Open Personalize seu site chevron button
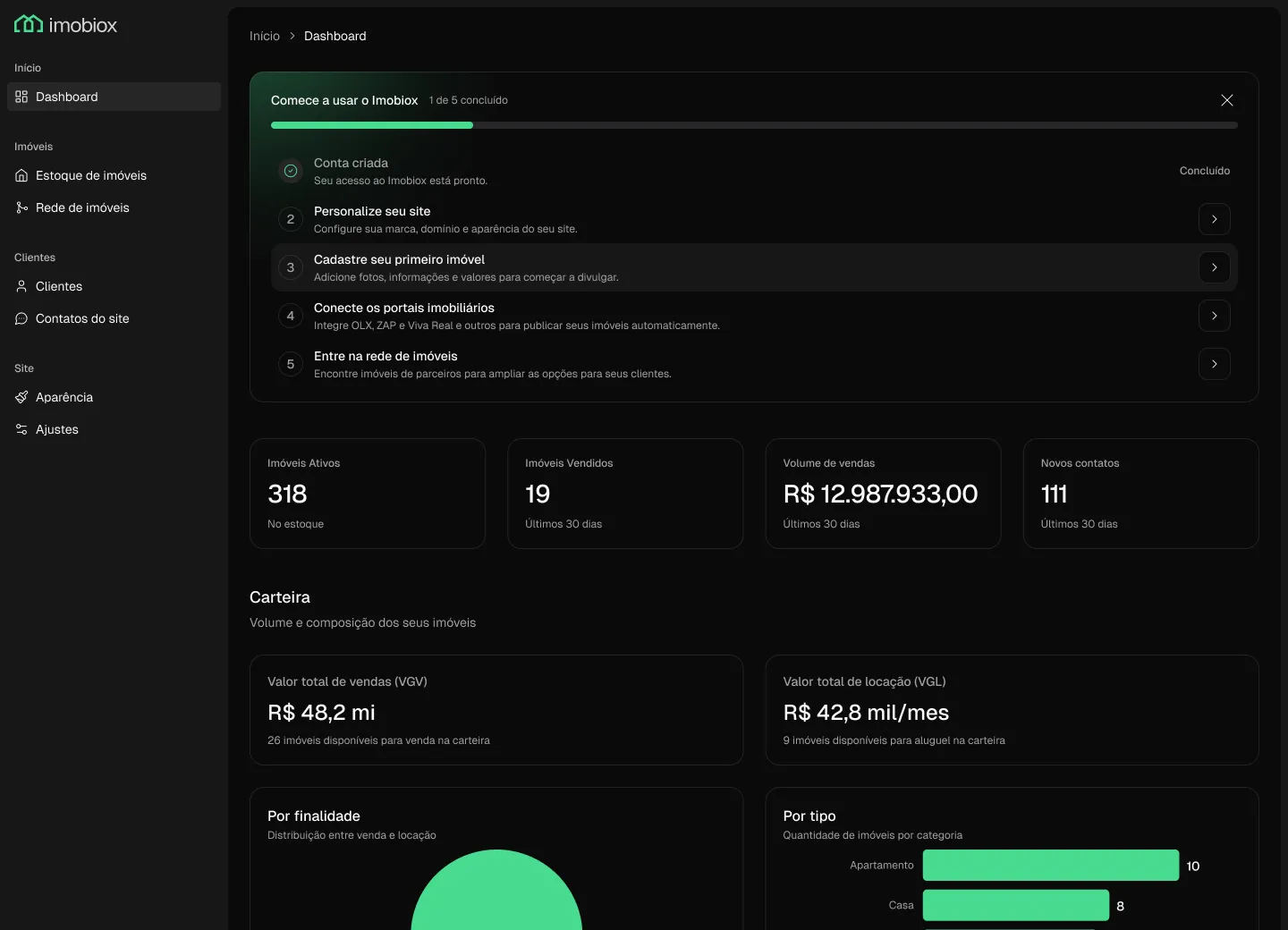The image size is (1288, 930). (1214, 219)
